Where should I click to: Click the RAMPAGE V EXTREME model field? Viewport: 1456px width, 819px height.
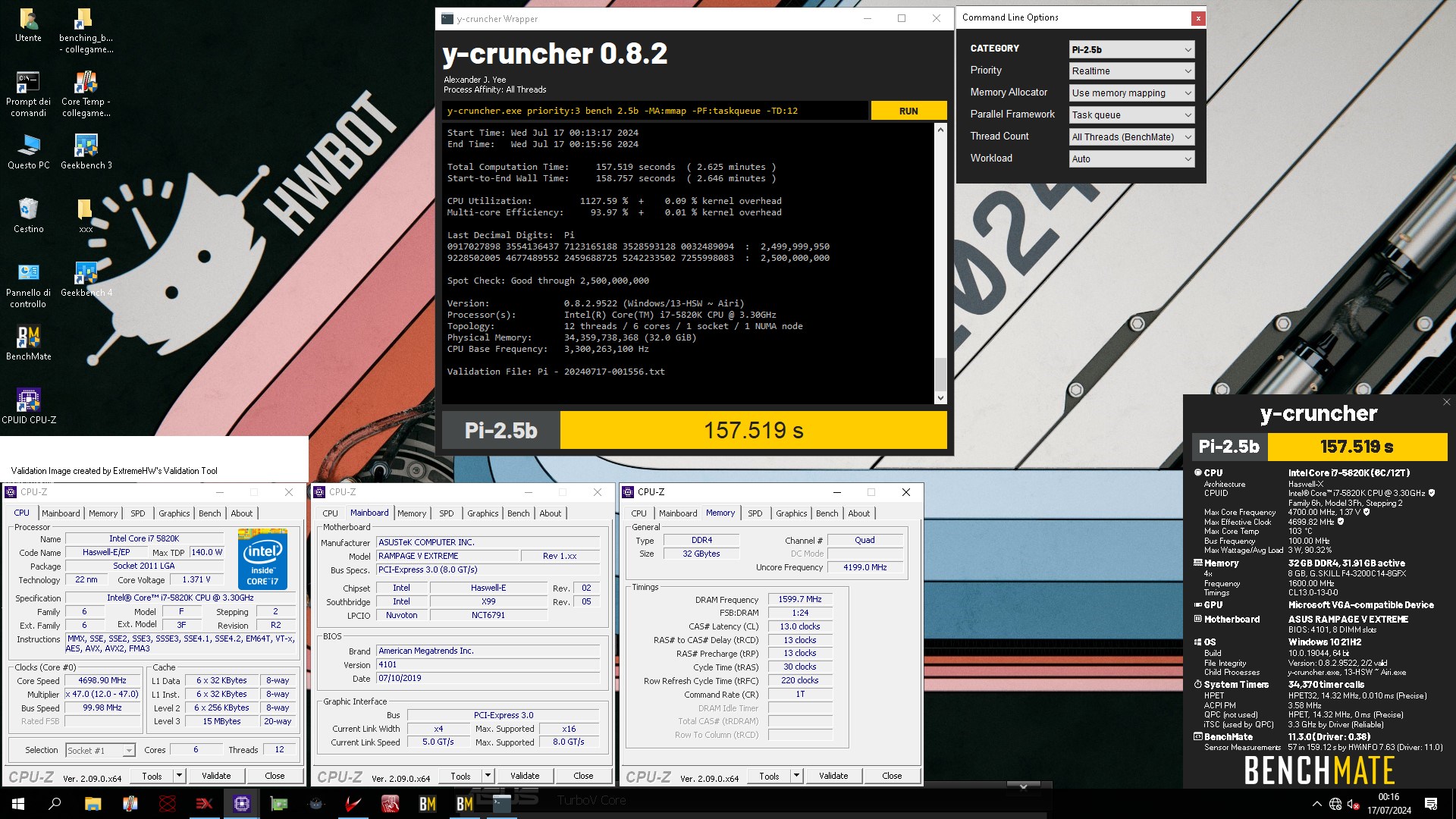(x=447, y=556)
